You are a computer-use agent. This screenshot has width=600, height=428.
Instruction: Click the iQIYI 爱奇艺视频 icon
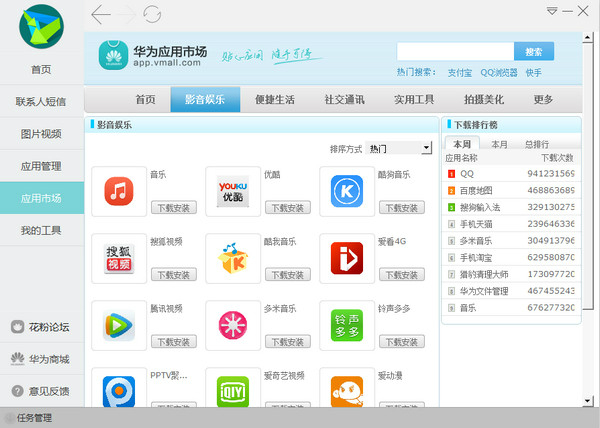pyautogui.click(x=233, y=391)
